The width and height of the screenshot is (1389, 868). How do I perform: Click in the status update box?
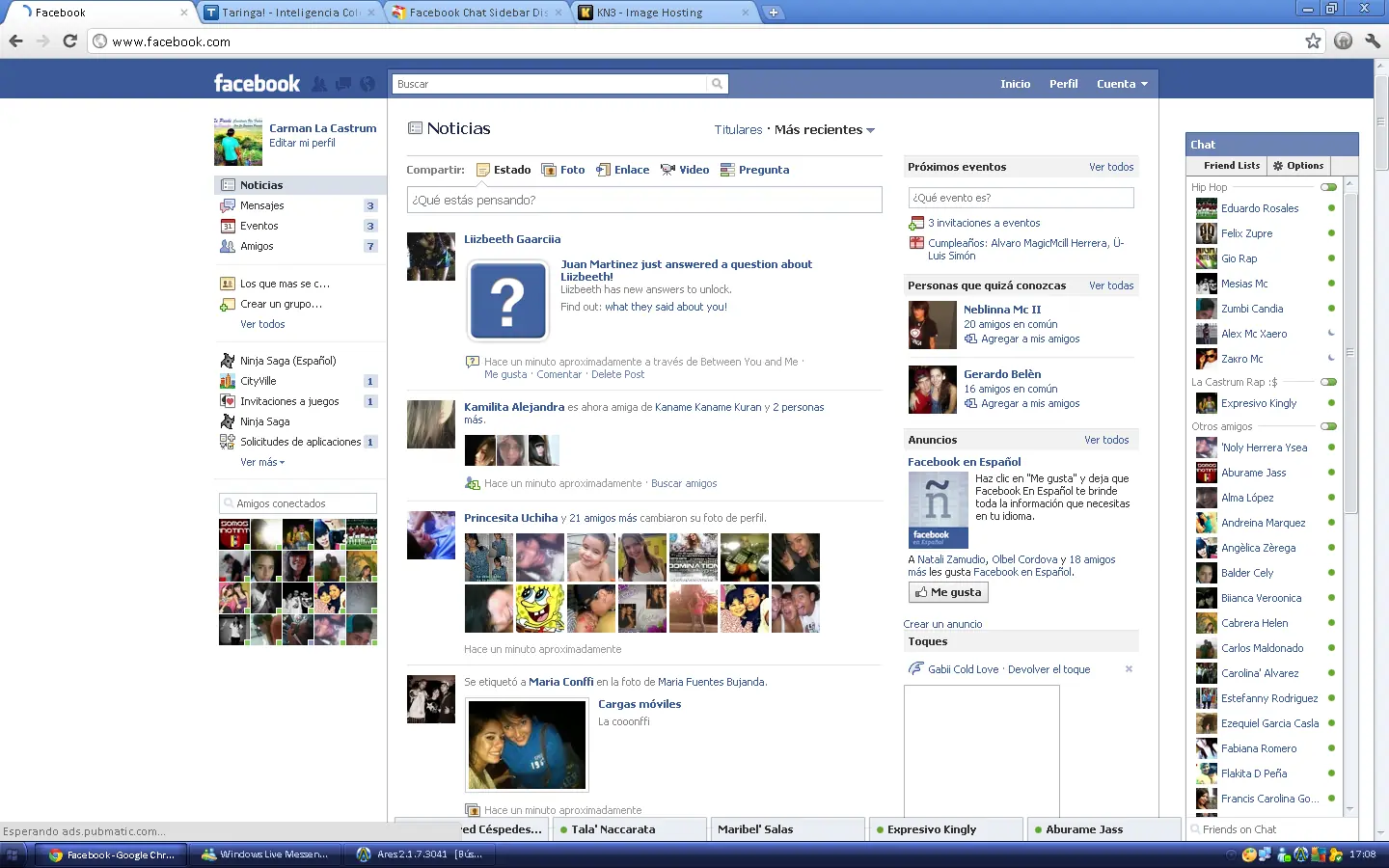(644, 200)
